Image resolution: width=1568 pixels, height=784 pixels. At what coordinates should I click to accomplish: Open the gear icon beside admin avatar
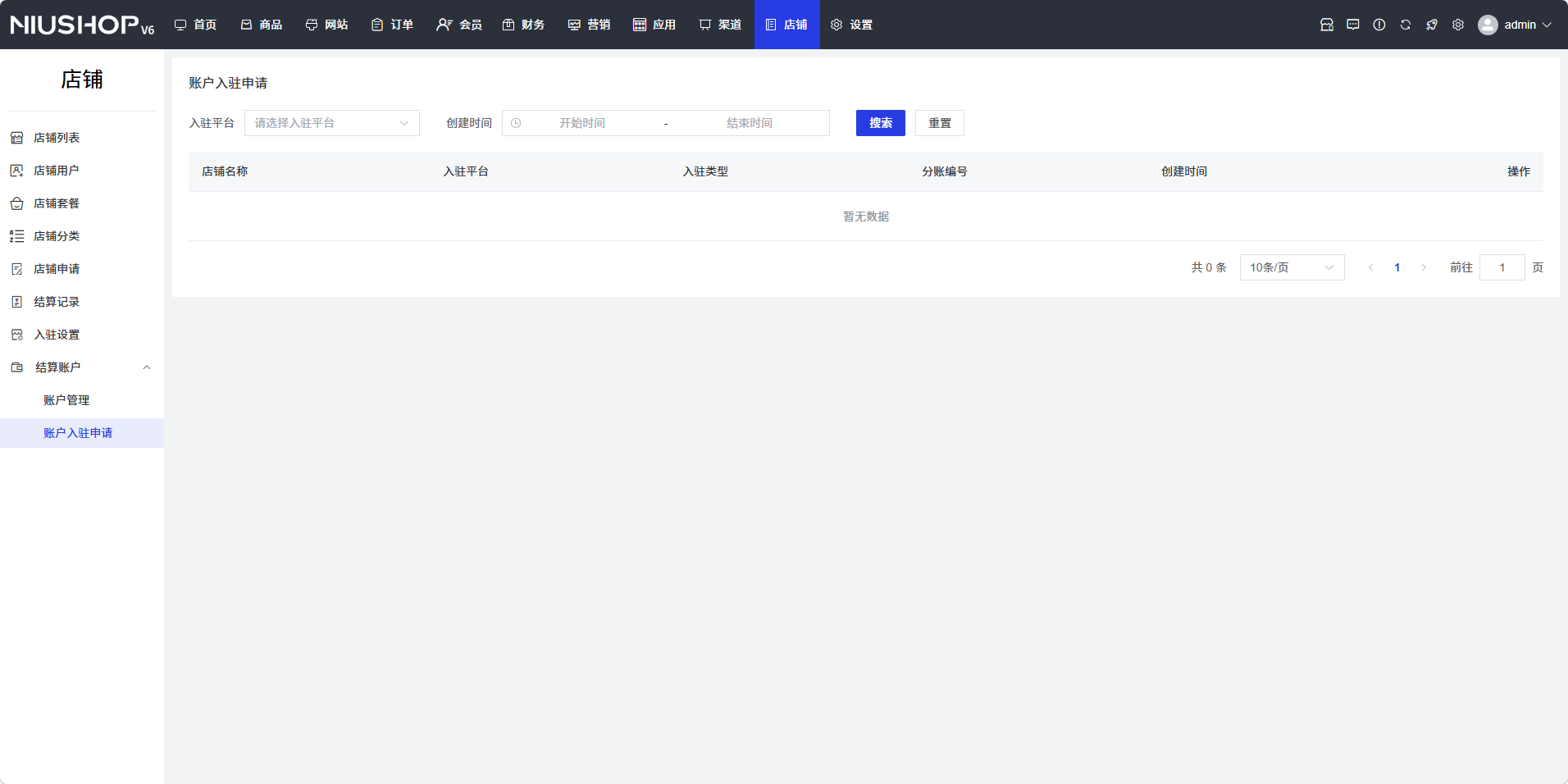(x=1458, y=25)
